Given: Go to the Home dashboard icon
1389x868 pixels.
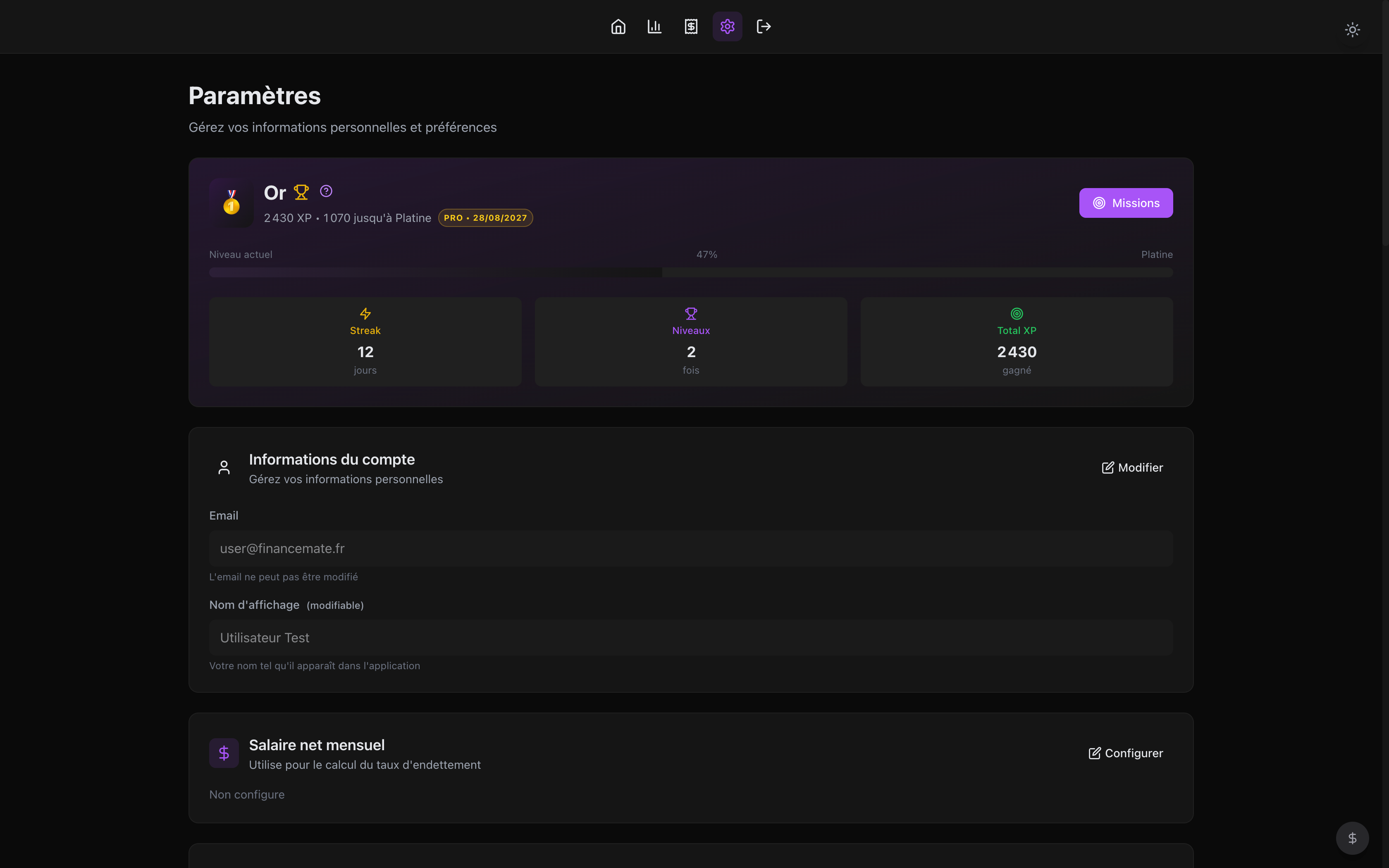Looking at the screenshot, I should pos(618,26).
